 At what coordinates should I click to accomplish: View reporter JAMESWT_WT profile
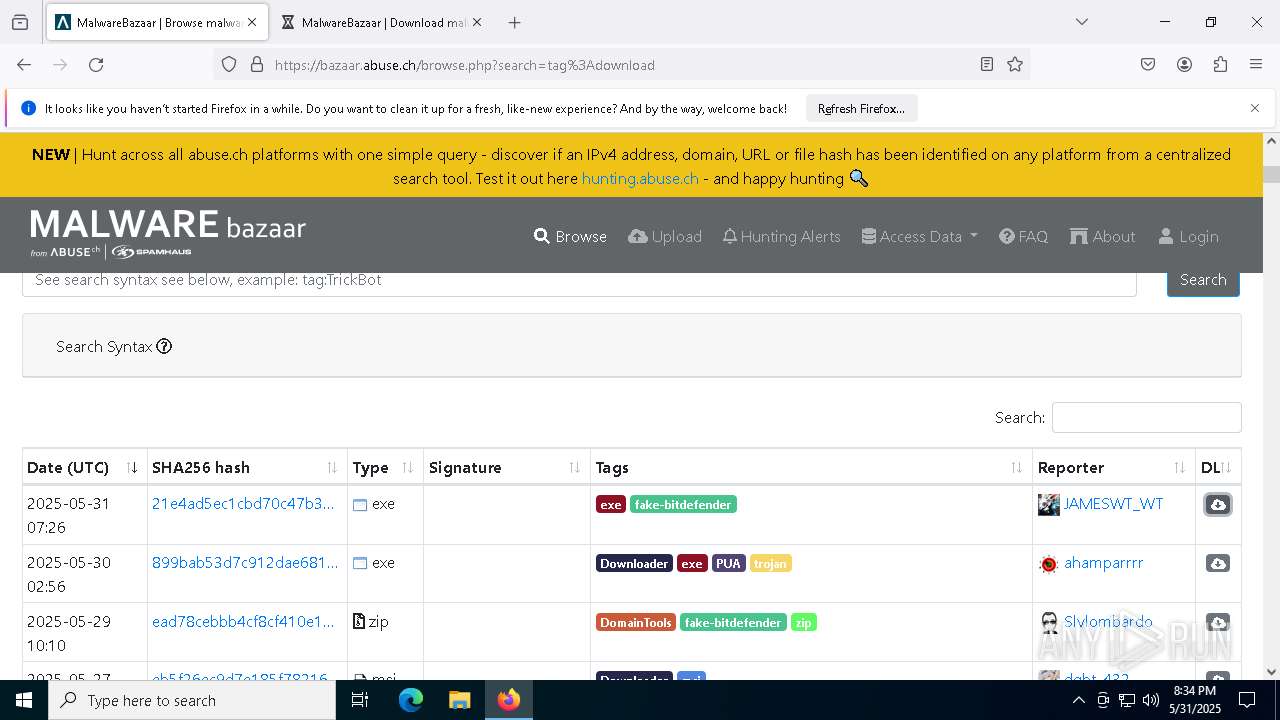1113,504
